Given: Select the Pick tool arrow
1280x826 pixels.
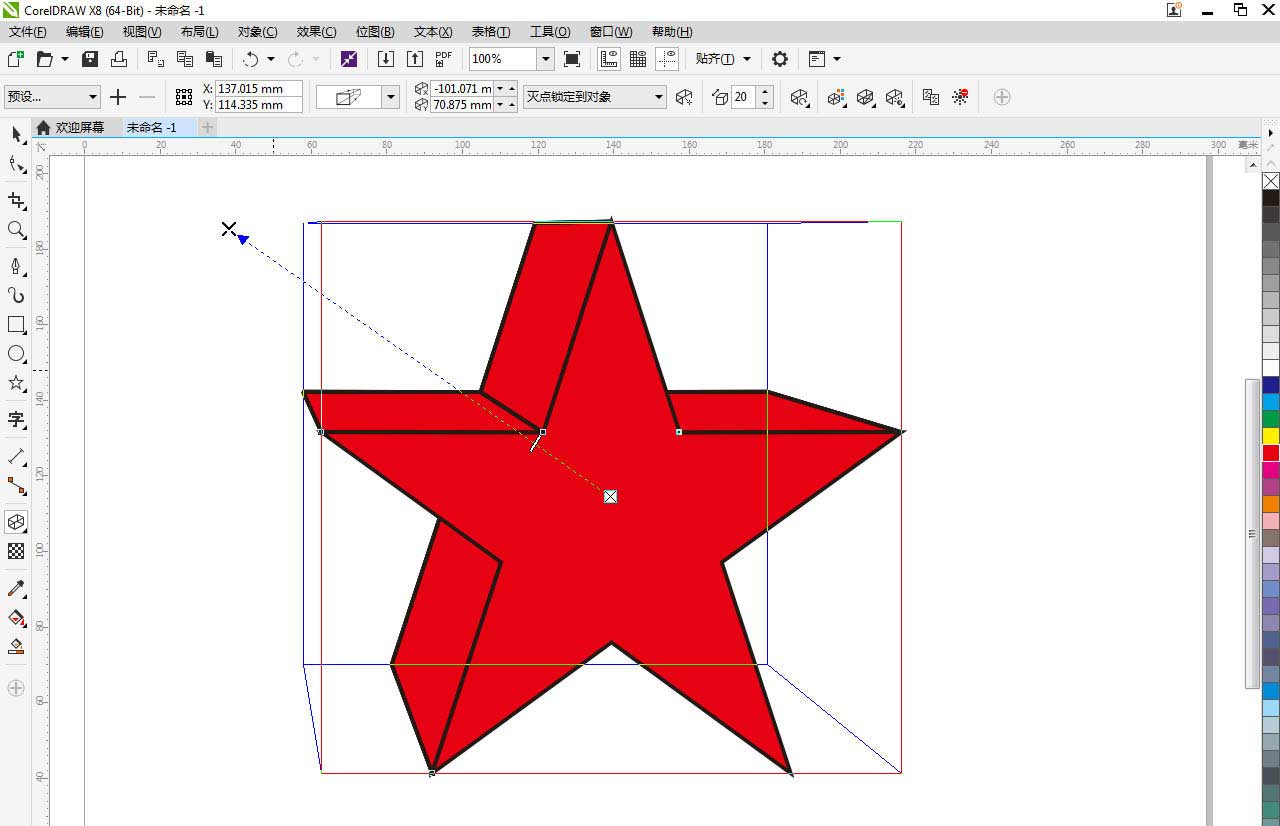Looking at the screenshot, I should 16,135.
